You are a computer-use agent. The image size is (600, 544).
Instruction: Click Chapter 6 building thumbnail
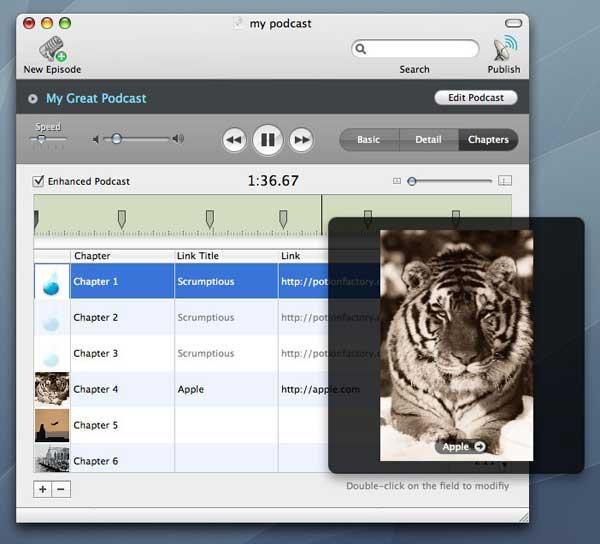(52, 458)
